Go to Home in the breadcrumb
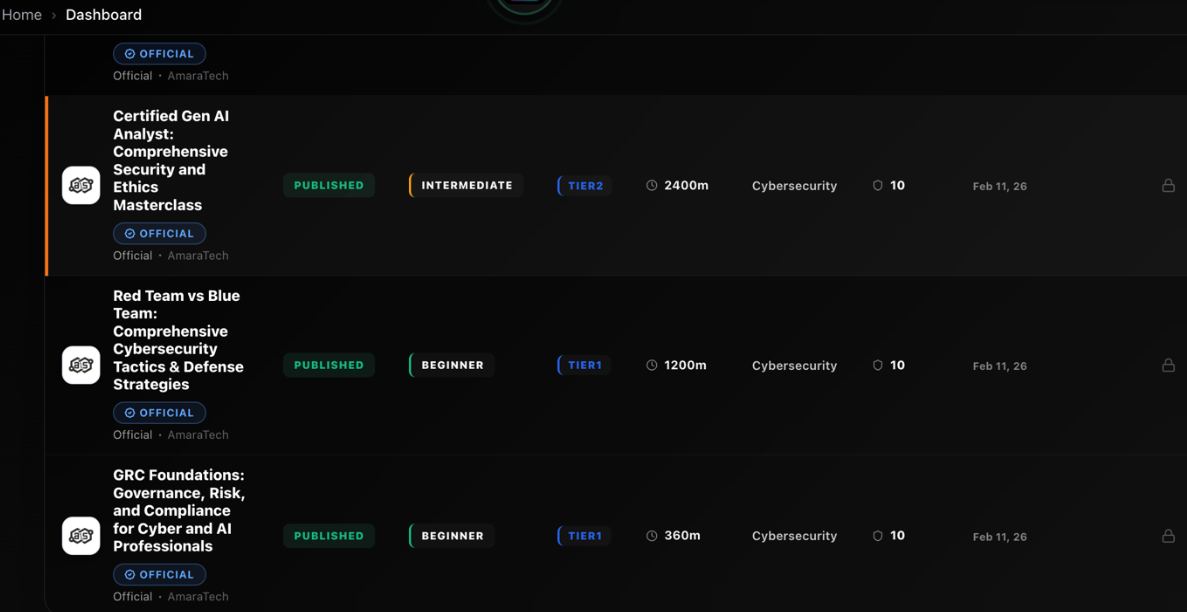This screenshot has height=612, width=1187. click(22, 15)
